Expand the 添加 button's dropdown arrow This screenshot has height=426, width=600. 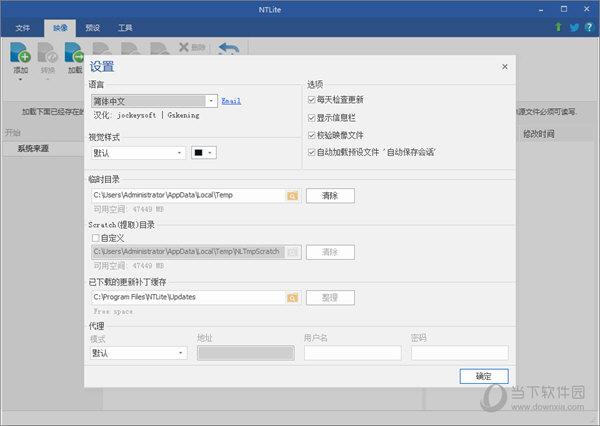pos(20,80)
